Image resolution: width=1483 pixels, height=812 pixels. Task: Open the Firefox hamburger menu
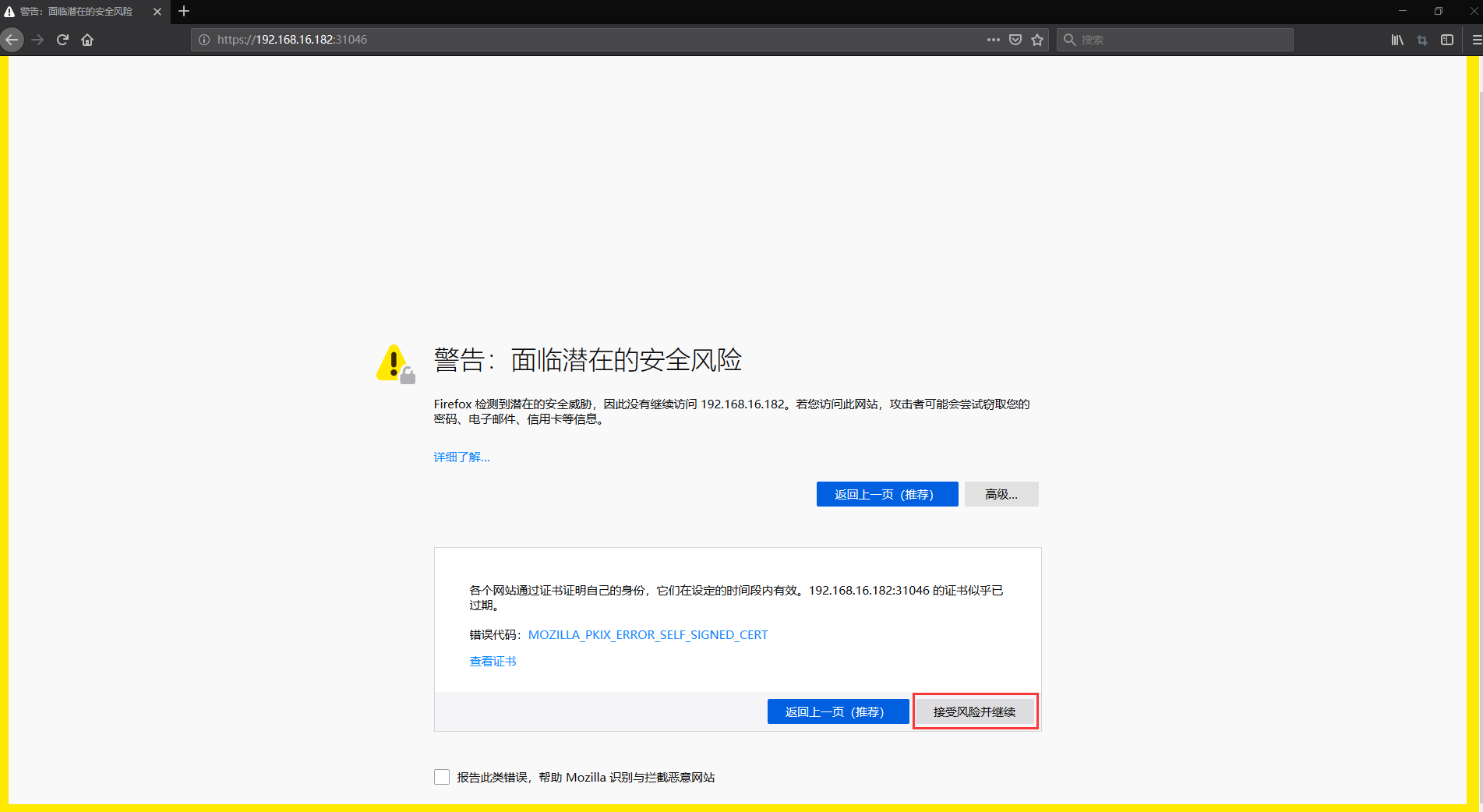click(1476, 40)
